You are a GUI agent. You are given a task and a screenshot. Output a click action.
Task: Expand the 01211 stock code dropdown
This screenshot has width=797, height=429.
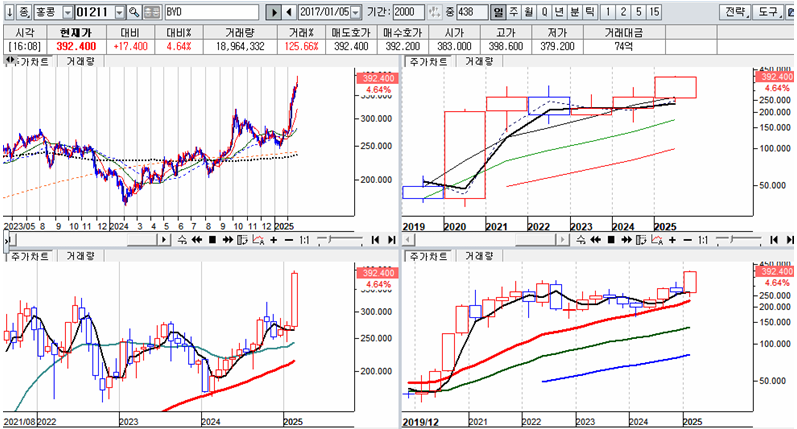tap(120, 12)
